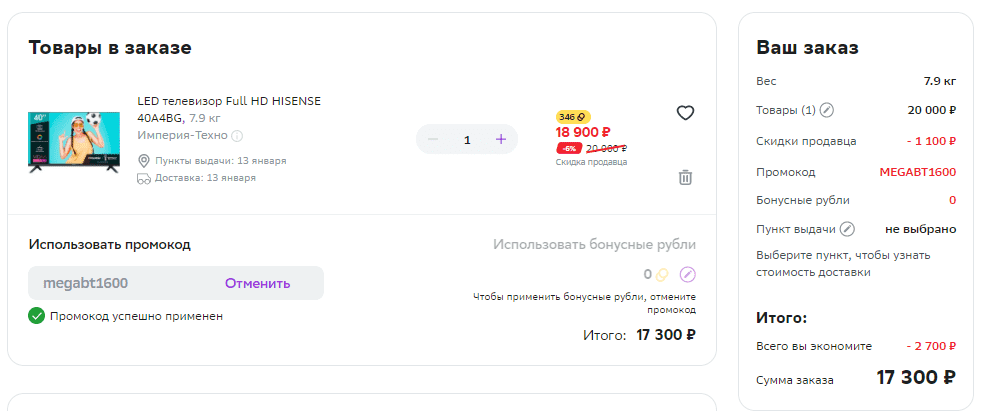Viewport: 987px width, 411px height.
Task: Click the yellow 346 bonus badge
Action: (x=572, y=117)
